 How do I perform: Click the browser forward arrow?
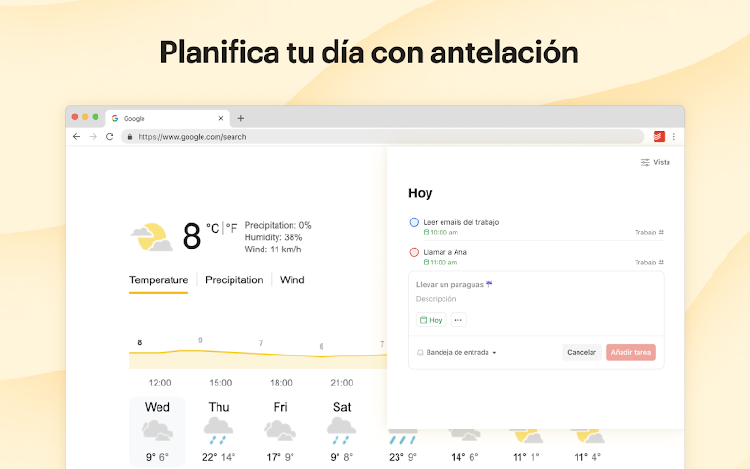(x=93, y=137)
